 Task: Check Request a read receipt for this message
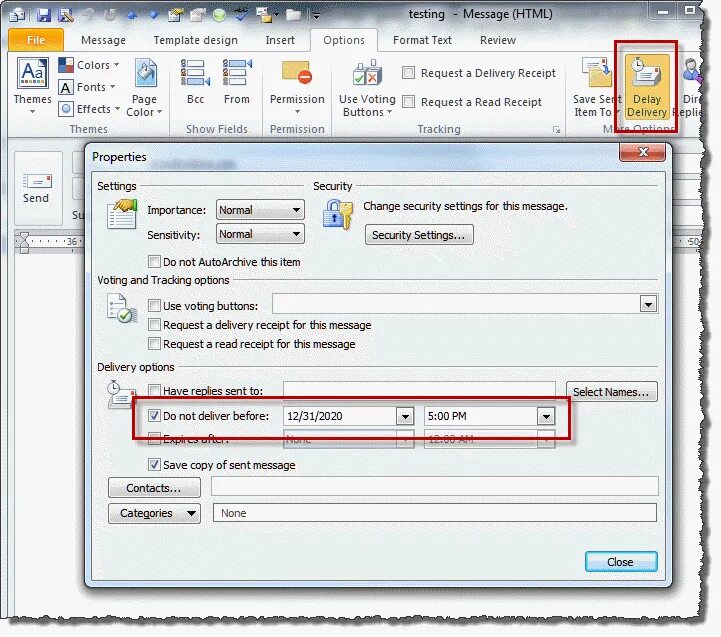coord(154,344)
